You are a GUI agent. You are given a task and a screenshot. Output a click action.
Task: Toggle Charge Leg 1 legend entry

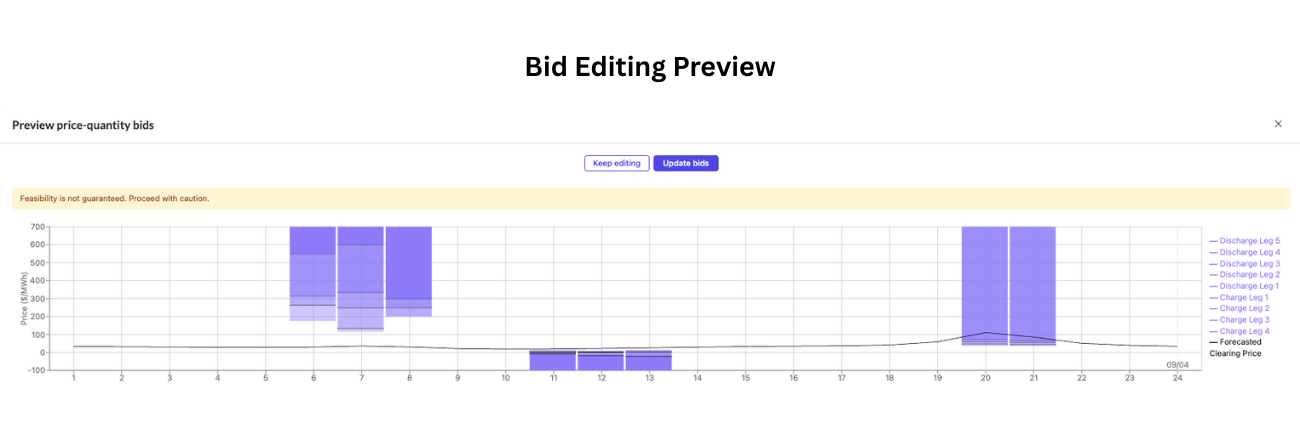[x=1239, y=297]
